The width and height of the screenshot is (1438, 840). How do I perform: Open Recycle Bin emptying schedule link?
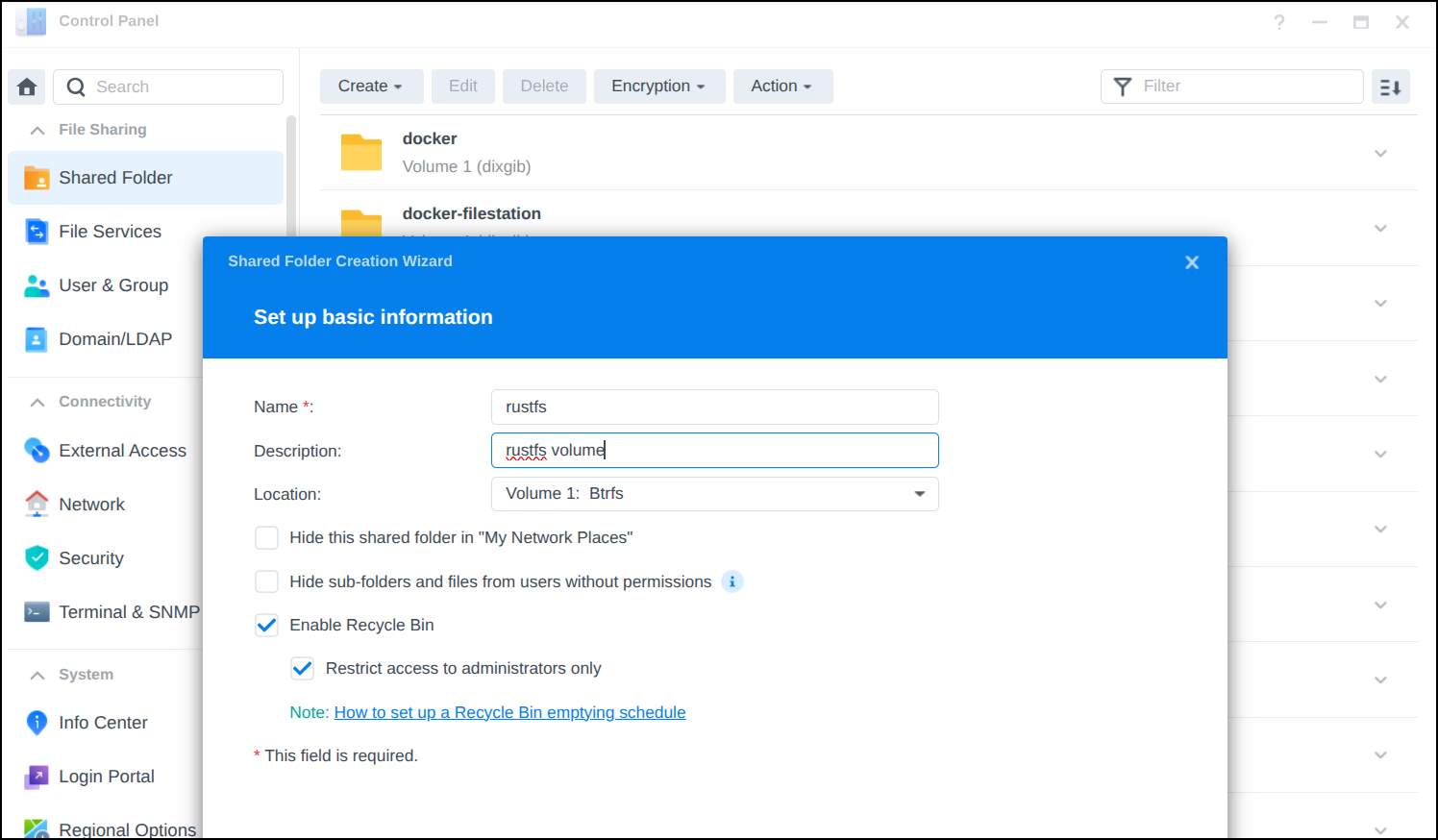509,712
